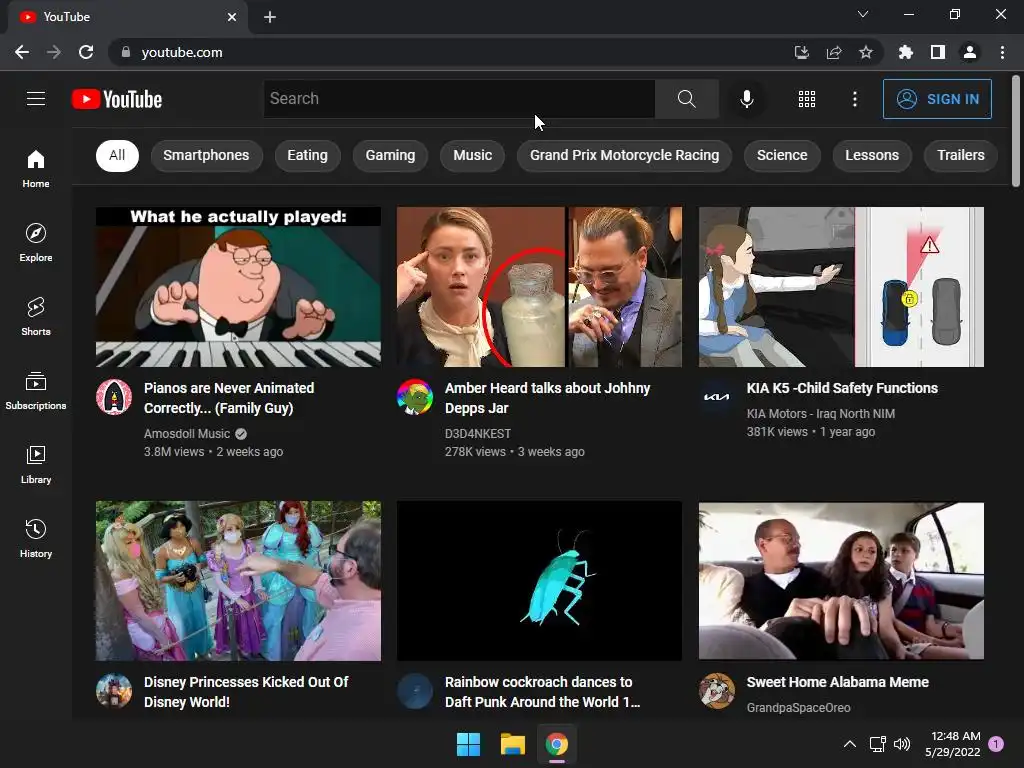Open Chrome extensions puzzle icon
This screenshot has width=1024, height=768.
tap(905, 52)
